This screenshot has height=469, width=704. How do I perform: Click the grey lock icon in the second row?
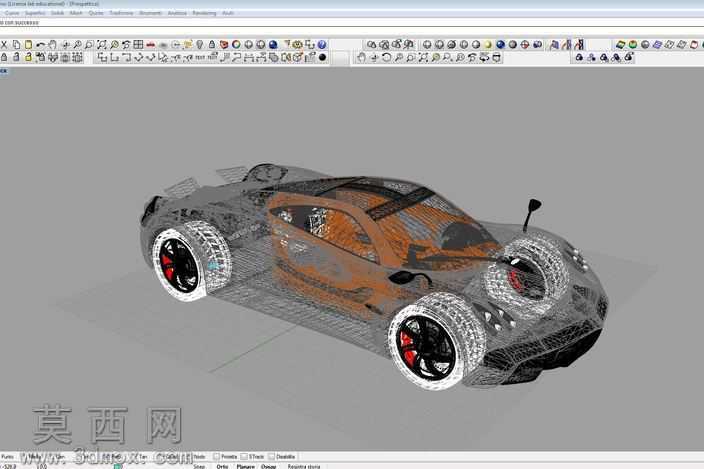click(4, 57)
